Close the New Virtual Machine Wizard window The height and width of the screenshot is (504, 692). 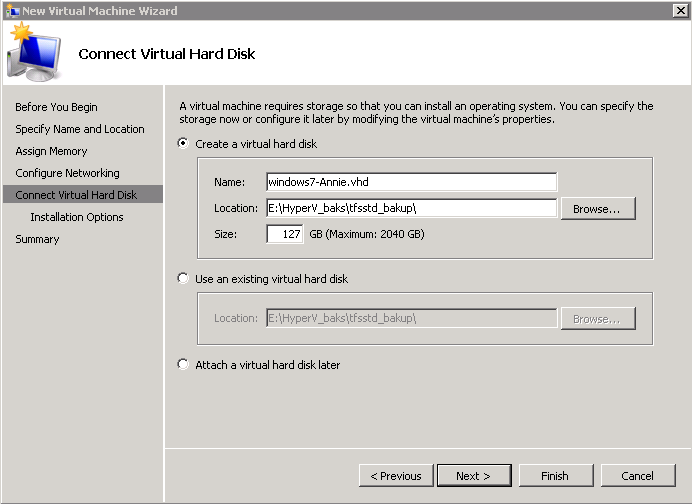(x=680, y=10)
